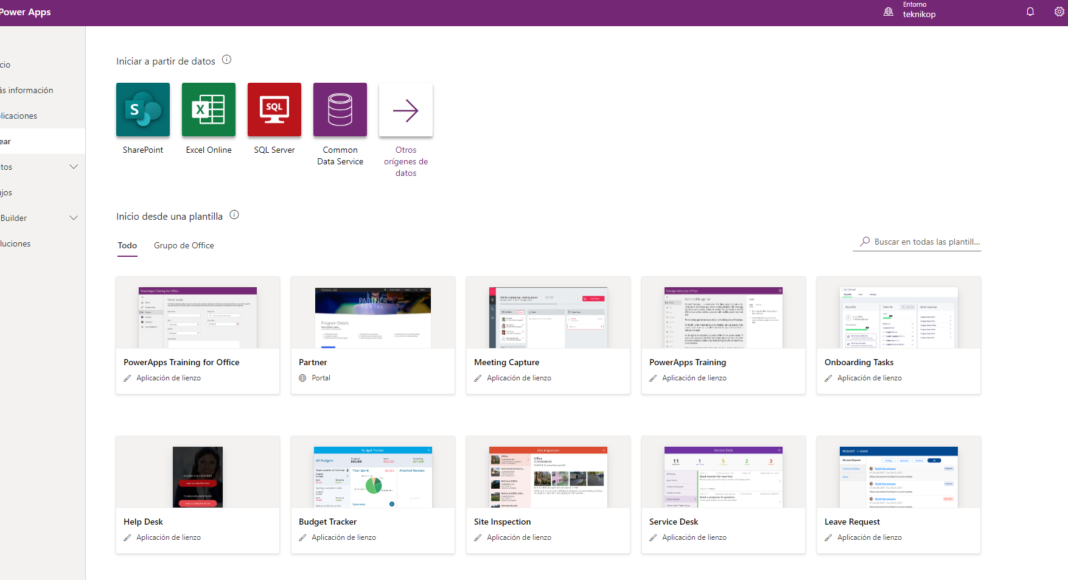Focus the template search field
Image resolution: width=1068 pixels, height=580 pixels.
tap(917, 242)
